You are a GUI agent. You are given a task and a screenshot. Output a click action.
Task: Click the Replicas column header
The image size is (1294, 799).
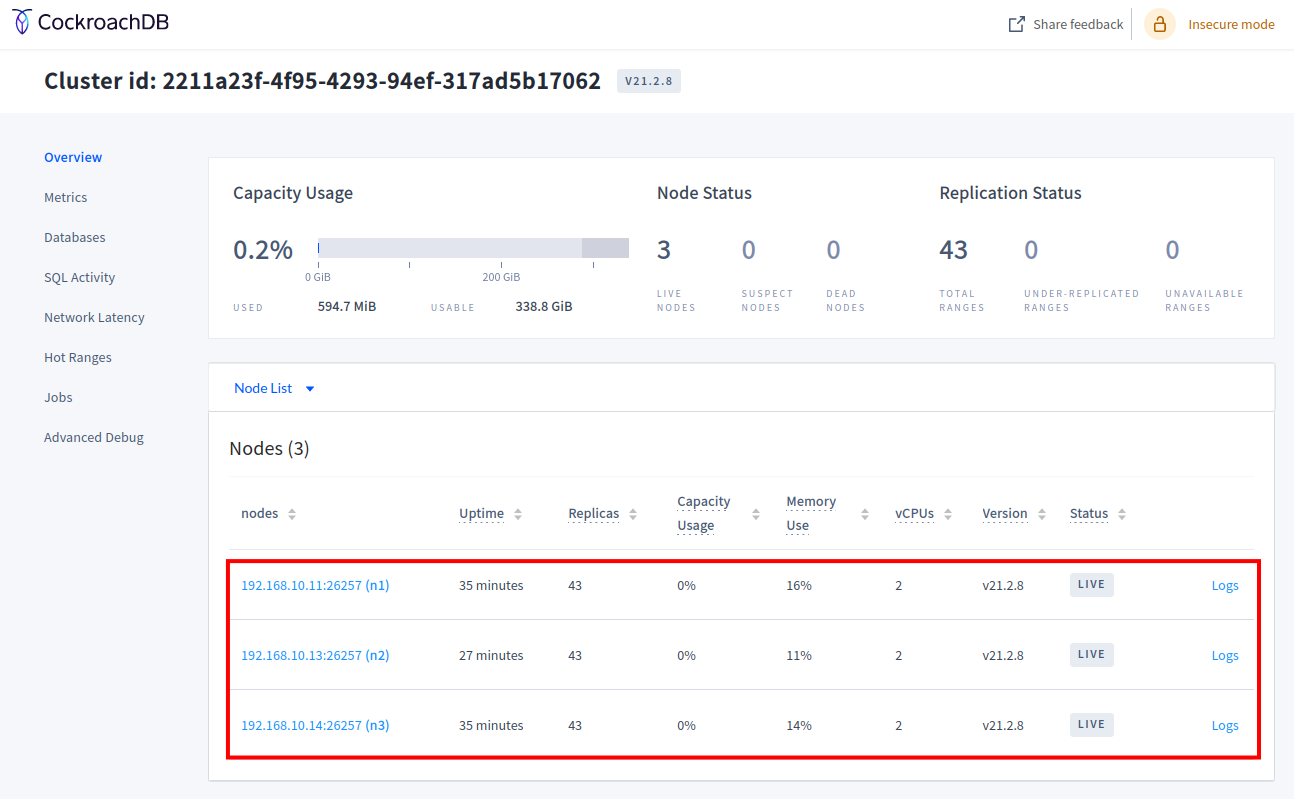click(593, 514)
